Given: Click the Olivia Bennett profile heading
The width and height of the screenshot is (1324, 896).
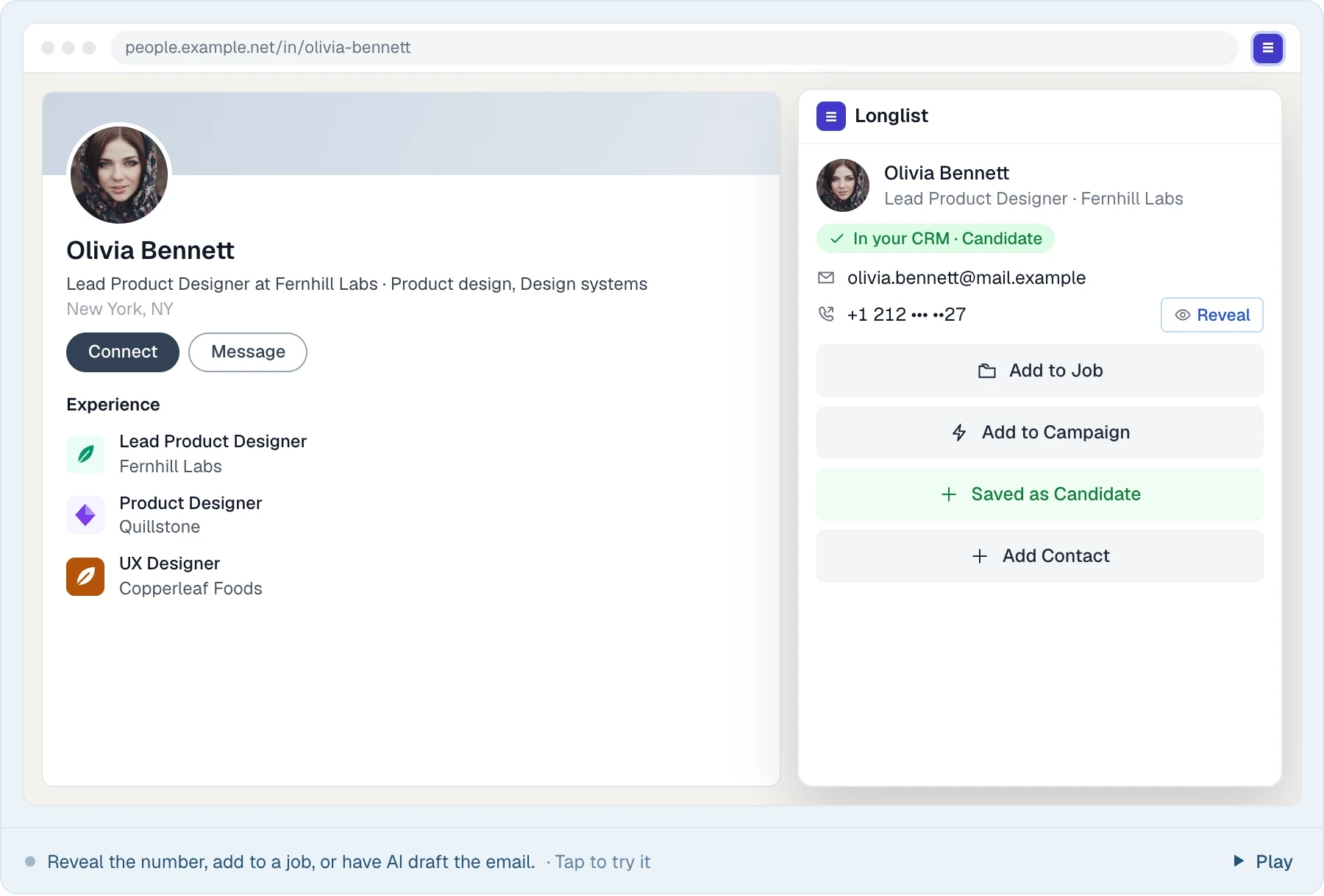Looking at the screenshot, I should pyautogui.click(x=150, y=251).
